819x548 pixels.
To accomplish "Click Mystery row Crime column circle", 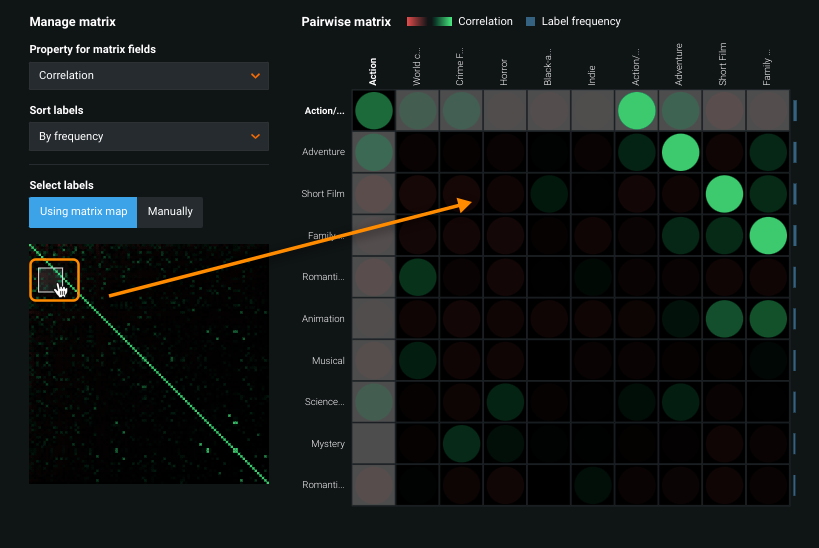I will 461,444.
